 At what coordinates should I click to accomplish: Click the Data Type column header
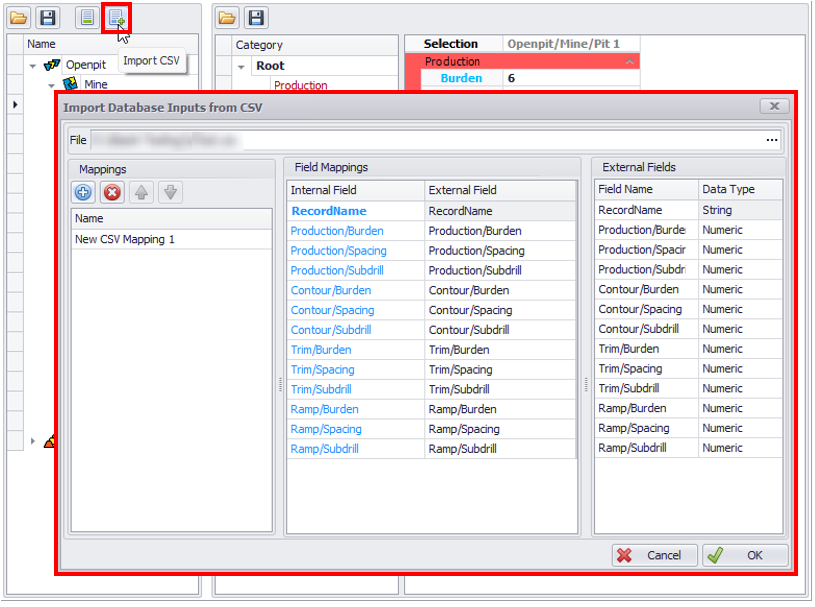(x=739, y=189)
